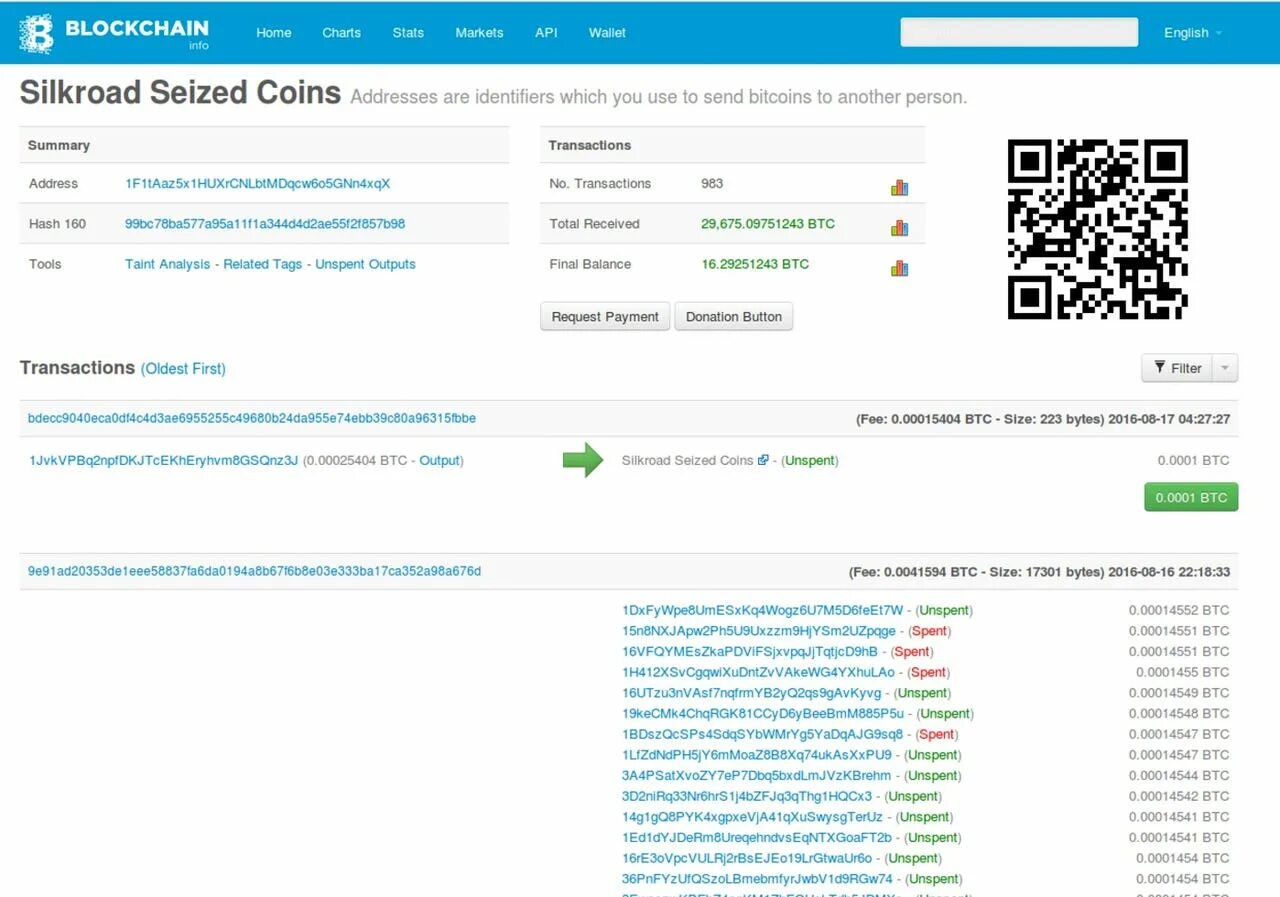Open the Taint Analysis tool
Screen dimensions: 1280x897
[x=167, y=264]
